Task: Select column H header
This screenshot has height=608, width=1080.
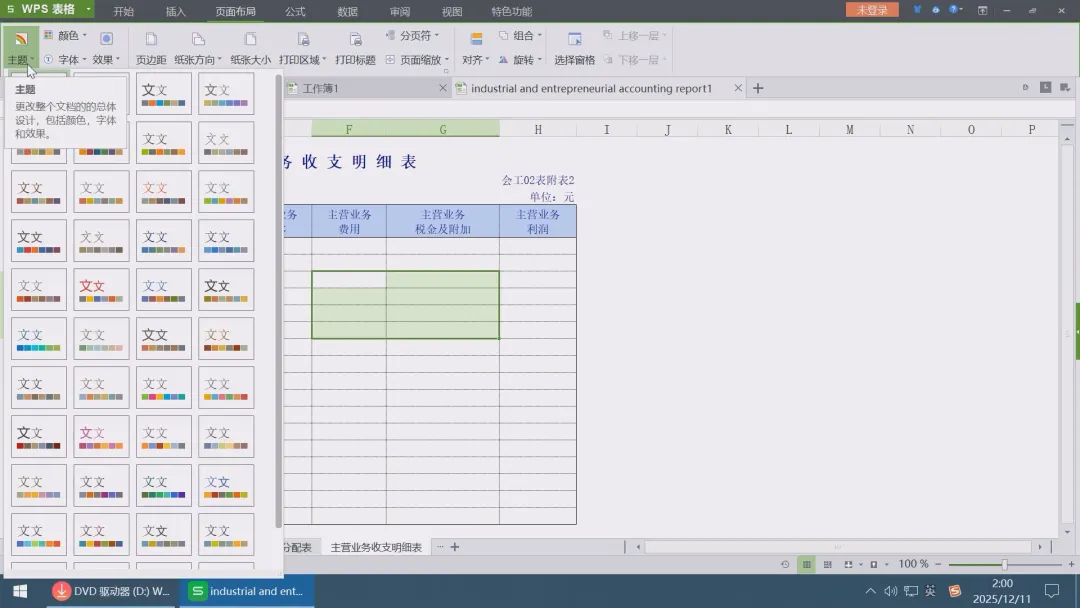Action: click(x=538, y=129)
